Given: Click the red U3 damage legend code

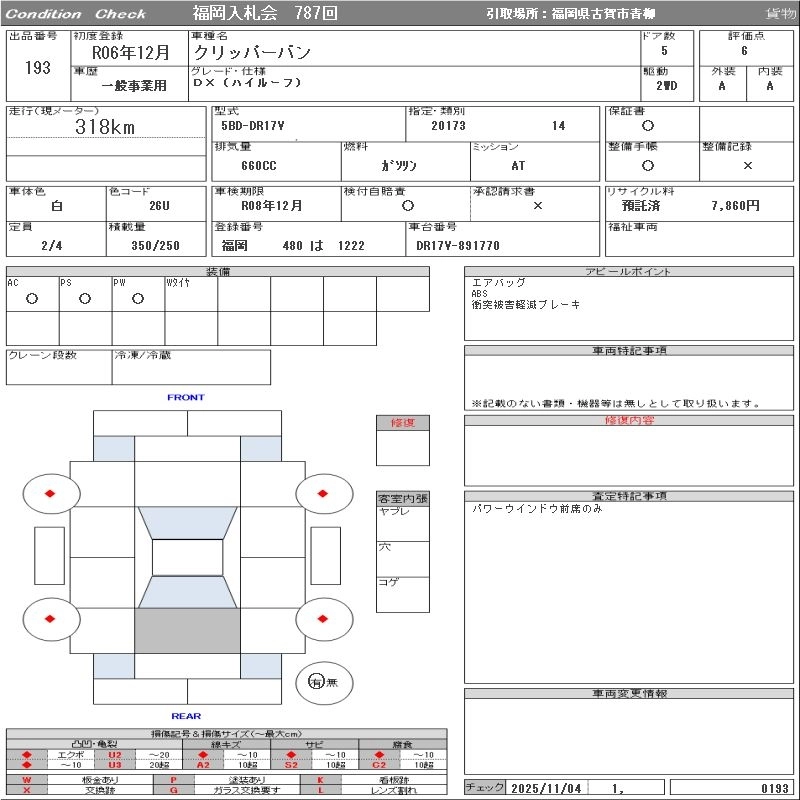Looking at the screenshot, I should (115, 765).
